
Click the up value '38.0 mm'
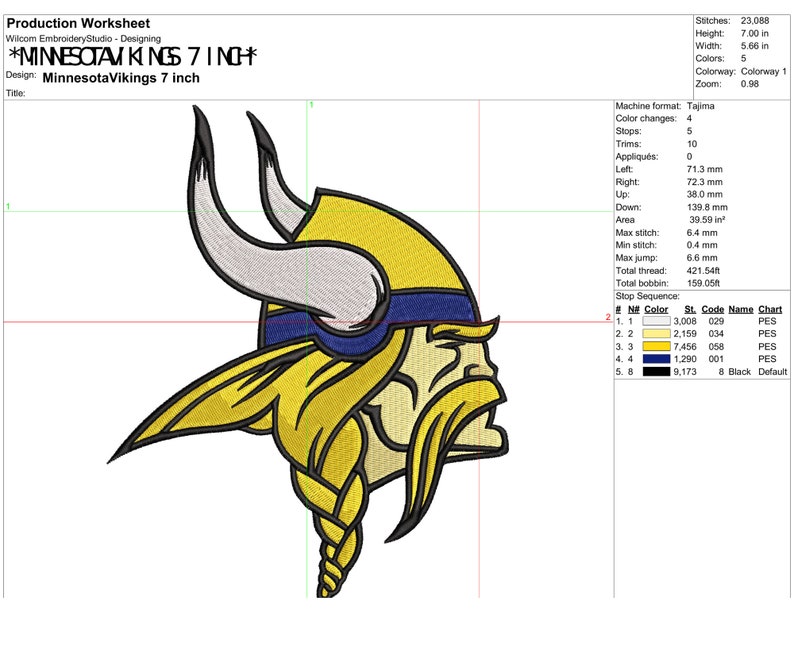click(704, 194)
